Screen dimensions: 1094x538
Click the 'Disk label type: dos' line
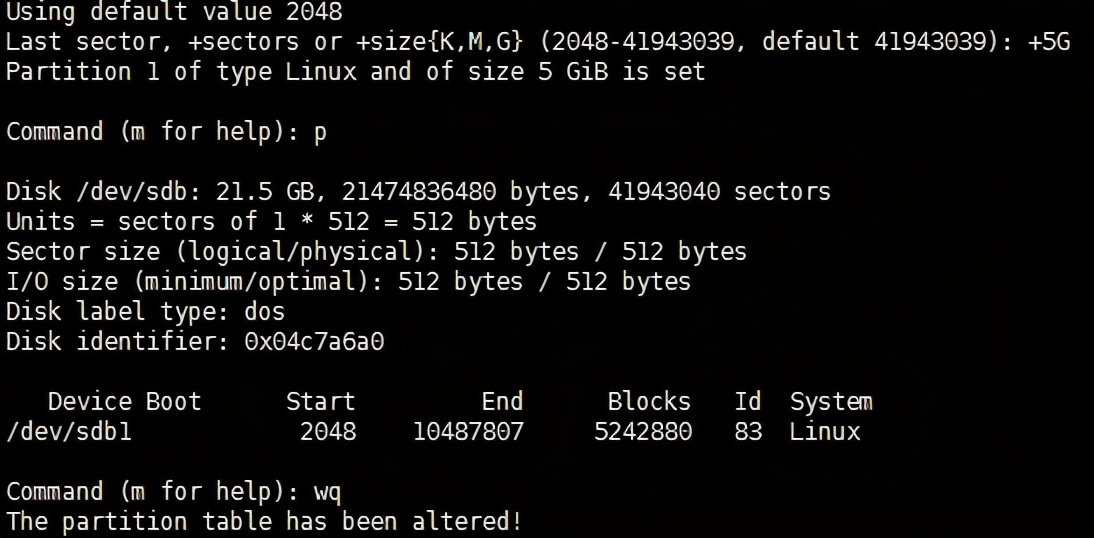145,312
